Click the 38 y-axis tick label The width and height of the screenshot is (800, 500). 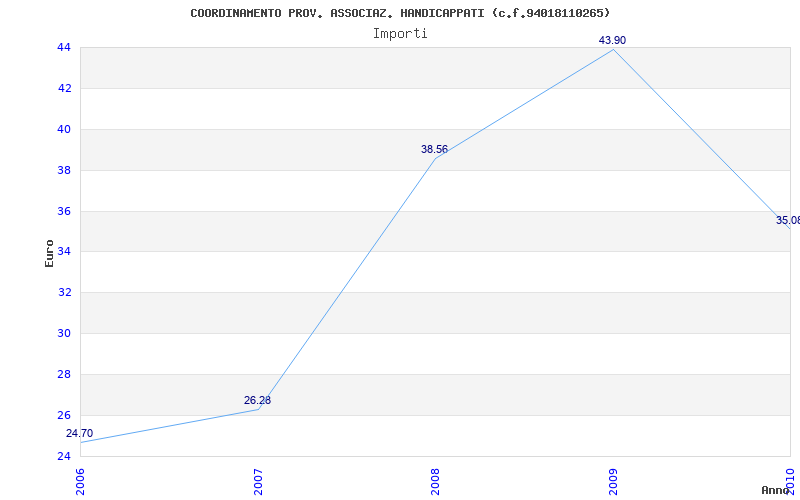[x=64, y=170]
